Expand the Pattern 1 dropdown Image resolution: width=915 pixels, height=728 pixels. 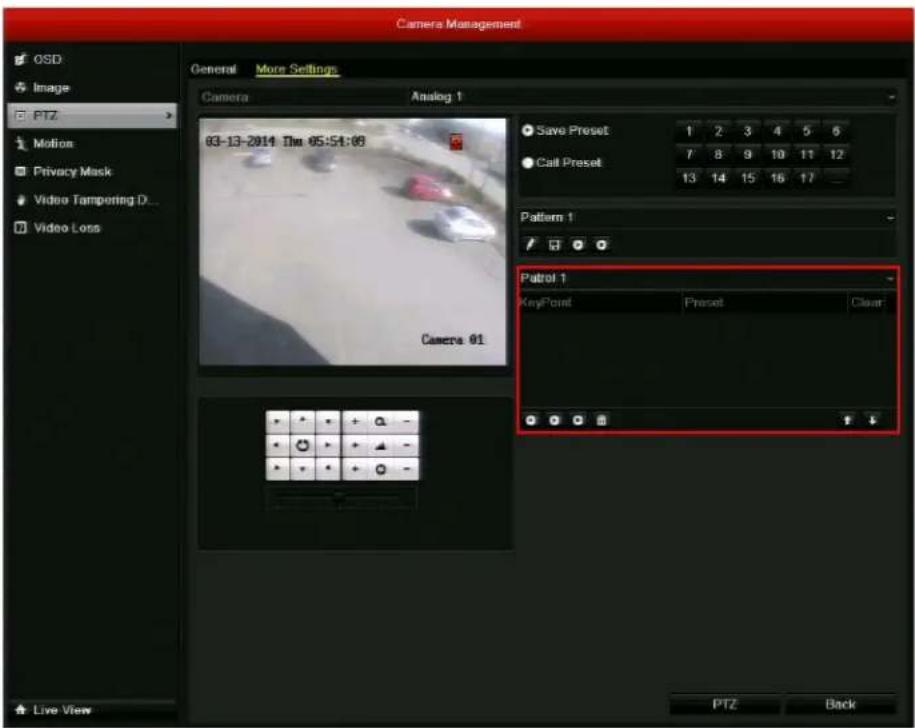707,218
